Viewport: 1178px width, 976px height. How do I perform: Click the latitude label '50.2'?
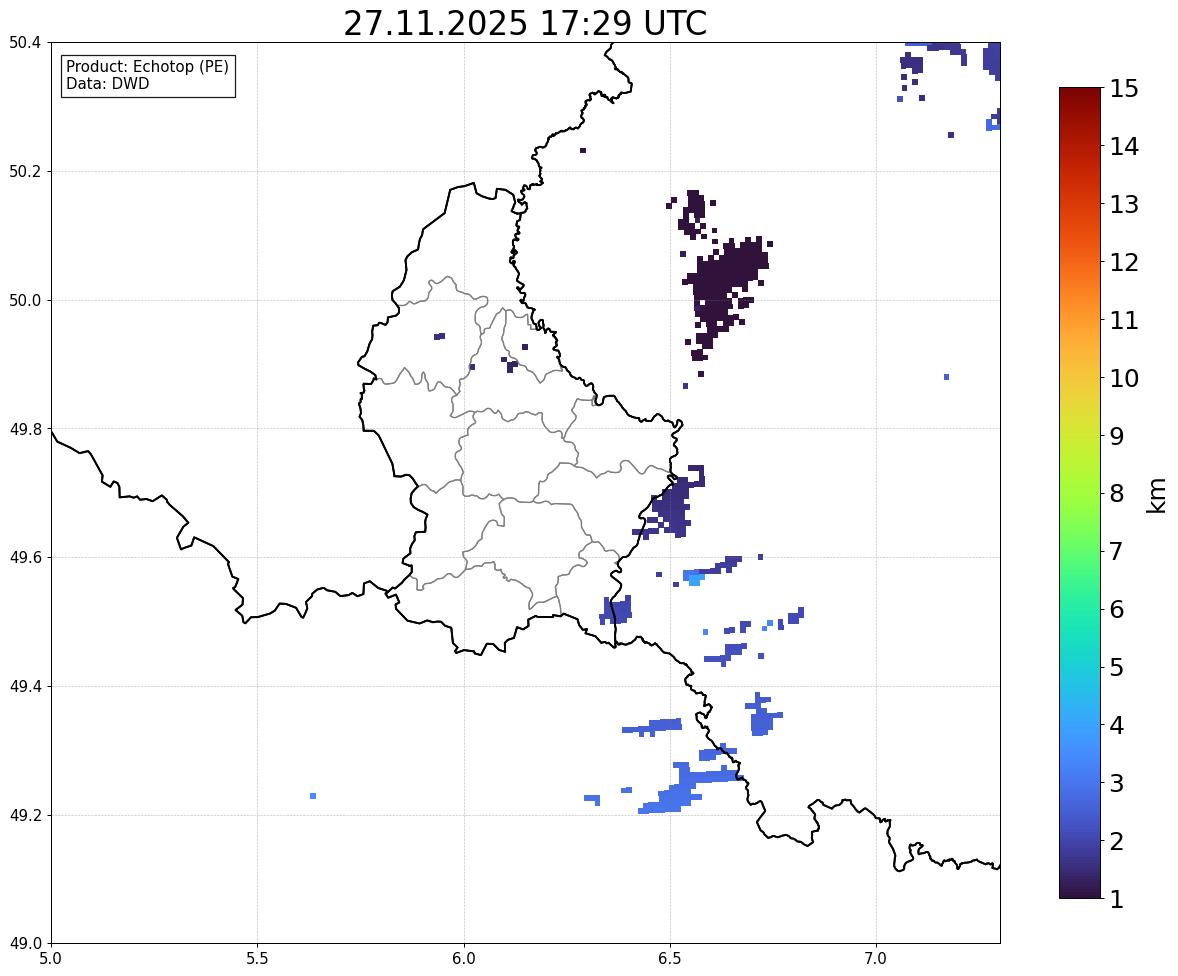point(25,171)
